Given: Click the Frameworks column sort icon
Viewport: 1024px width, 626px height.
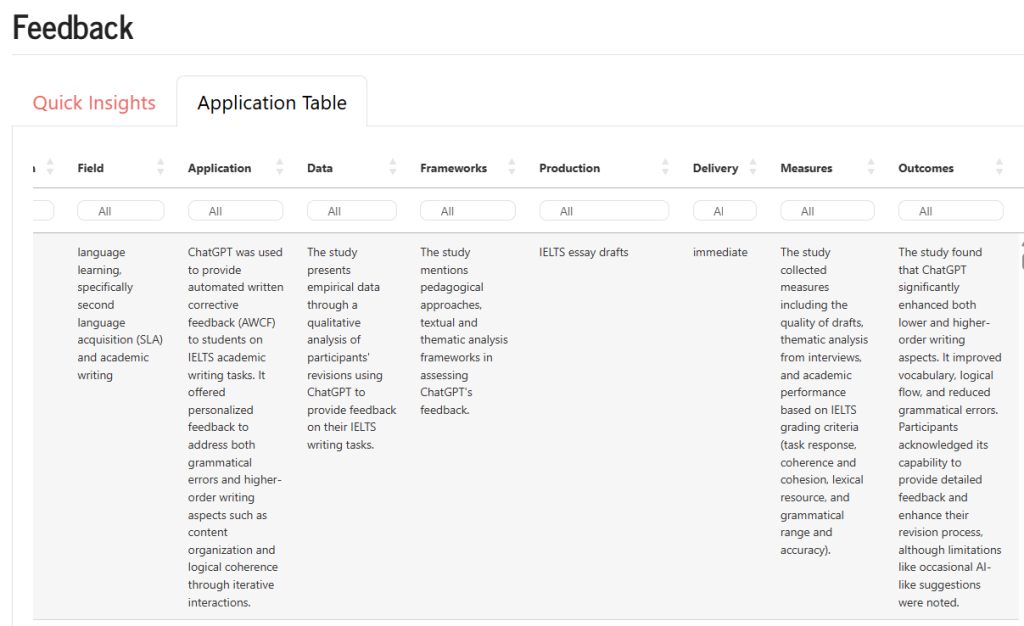Looking at the screenshot, I should tap(512, 168).
